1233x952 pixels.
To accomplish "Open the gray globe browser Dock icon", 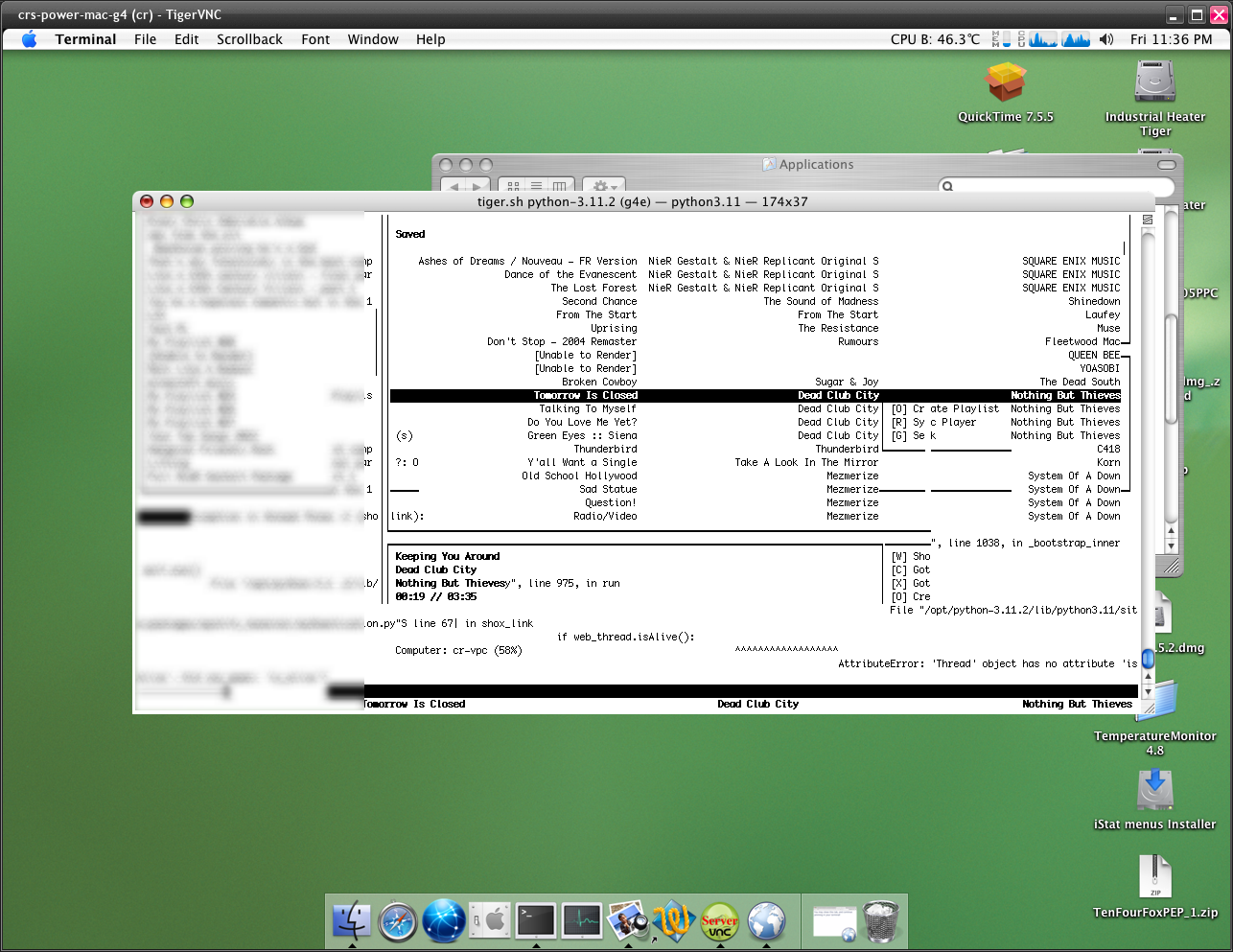I will click(766, 921).
